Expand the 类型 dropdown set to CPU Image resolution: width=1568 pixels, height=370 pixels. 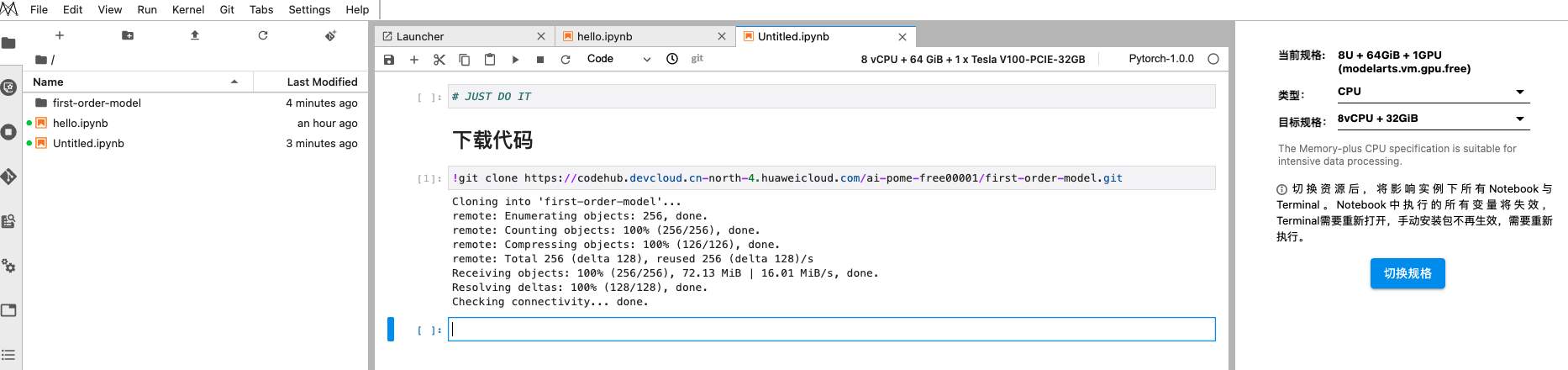(1432, 92)
